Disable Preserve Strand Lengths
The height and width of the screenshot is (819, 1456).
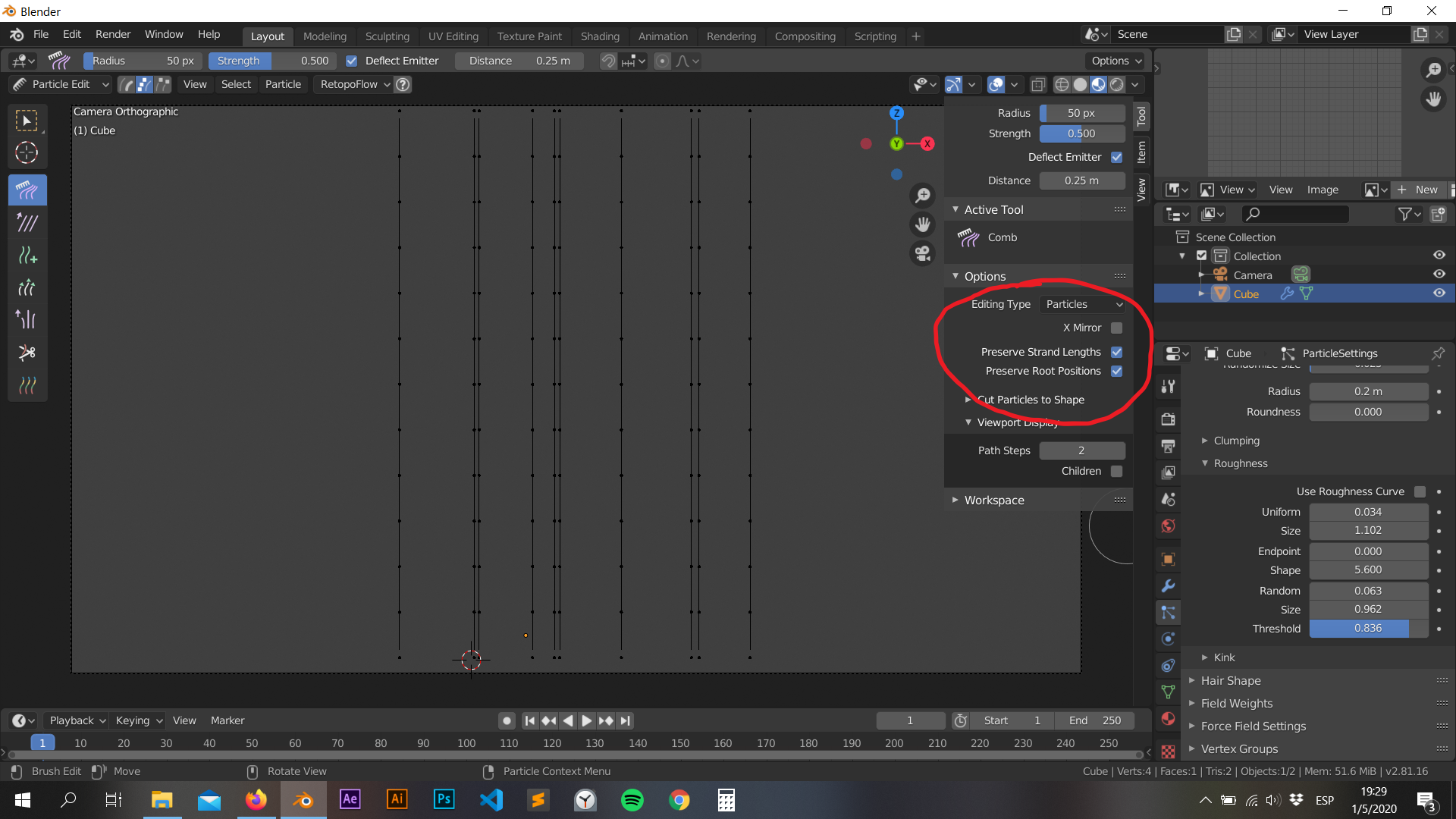(x=1116, y=351)
